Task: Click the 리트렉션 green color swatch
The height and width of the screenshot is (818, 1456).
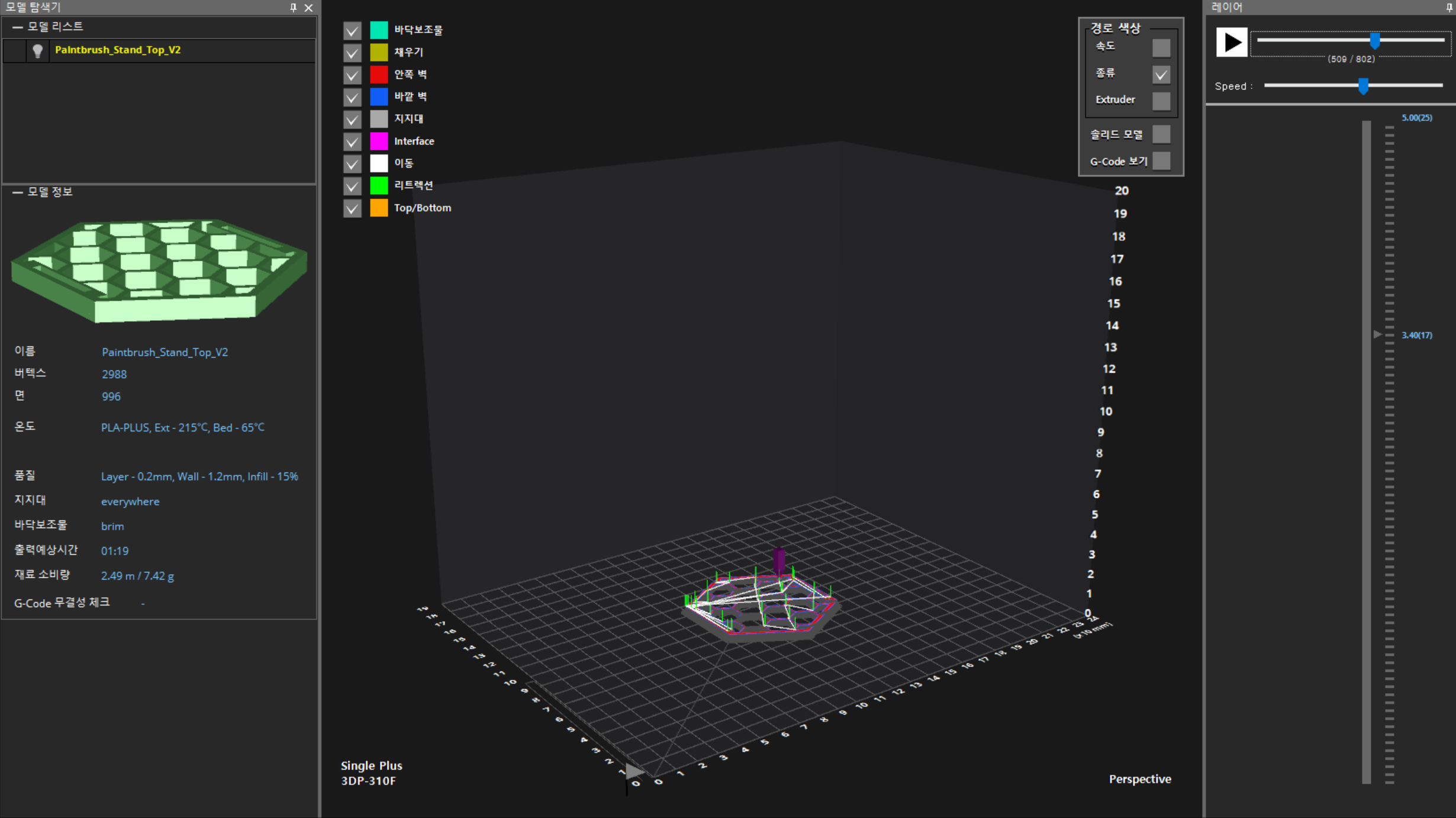Action: pyautogui.click(x=379, y=185)
